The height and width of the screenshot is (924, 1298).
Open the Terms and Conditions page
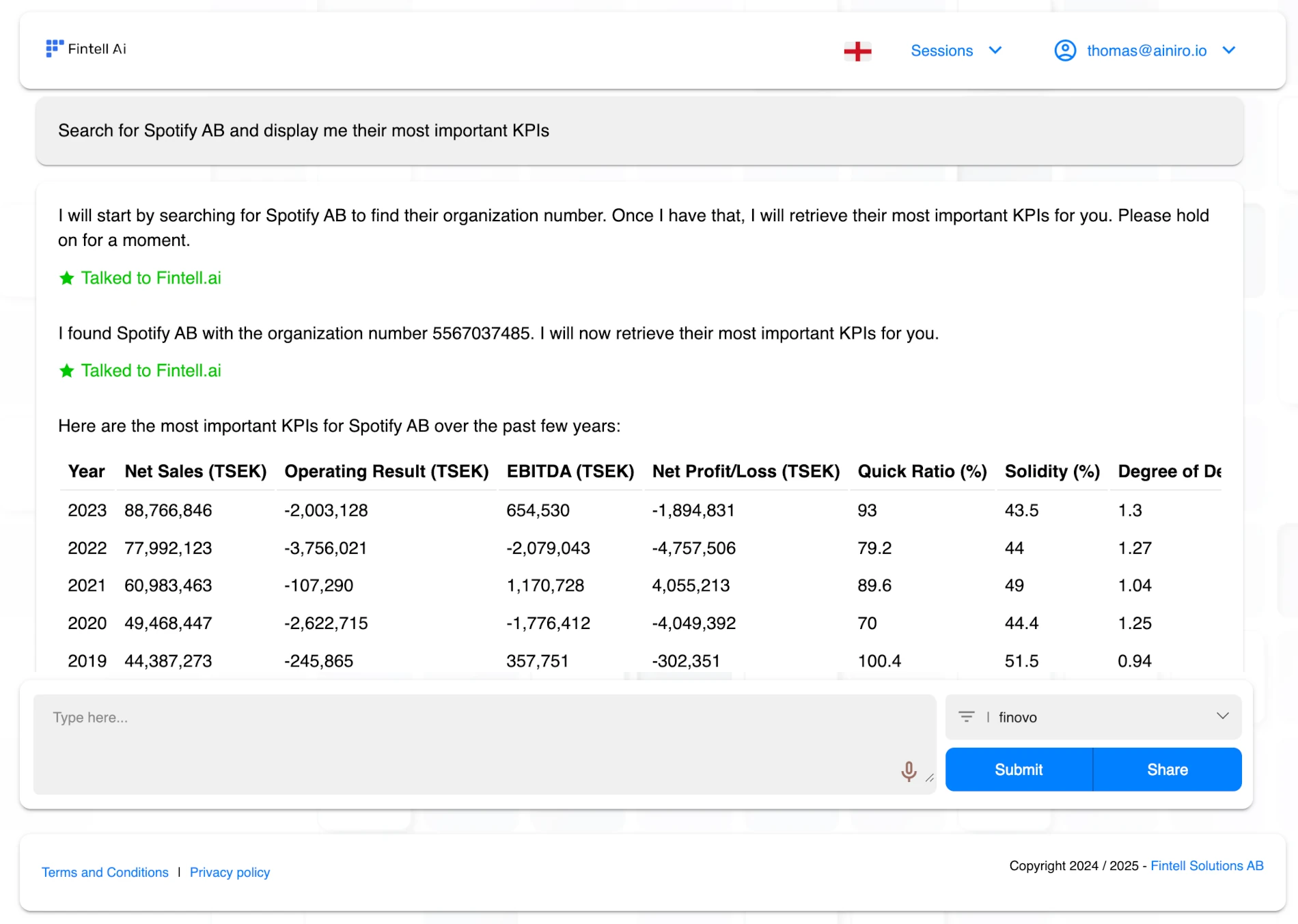[105, 872]
